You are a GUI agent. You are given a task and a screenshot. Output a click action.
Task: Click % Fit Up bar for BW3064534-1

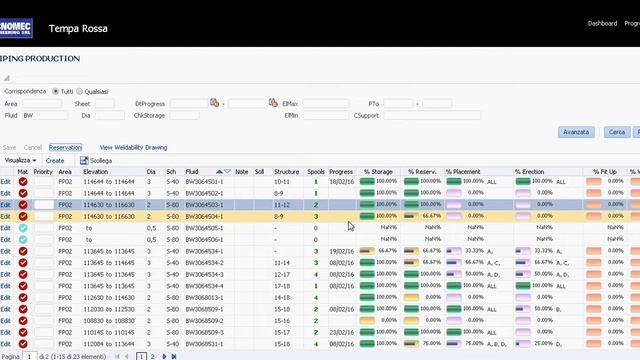point(594,251)
